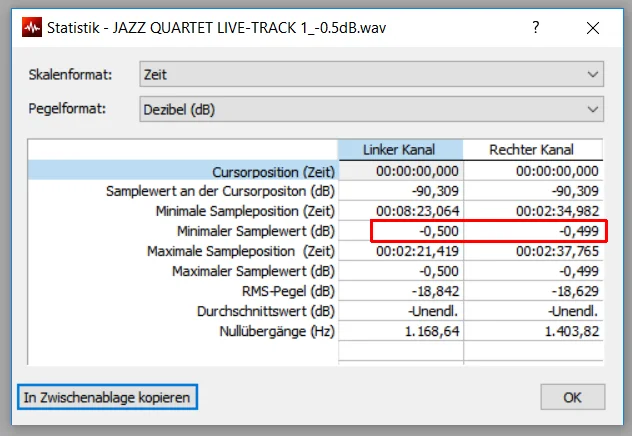
Task: Click the Nullübergänge value 1.403,82
Action: [x=533, y=331]
